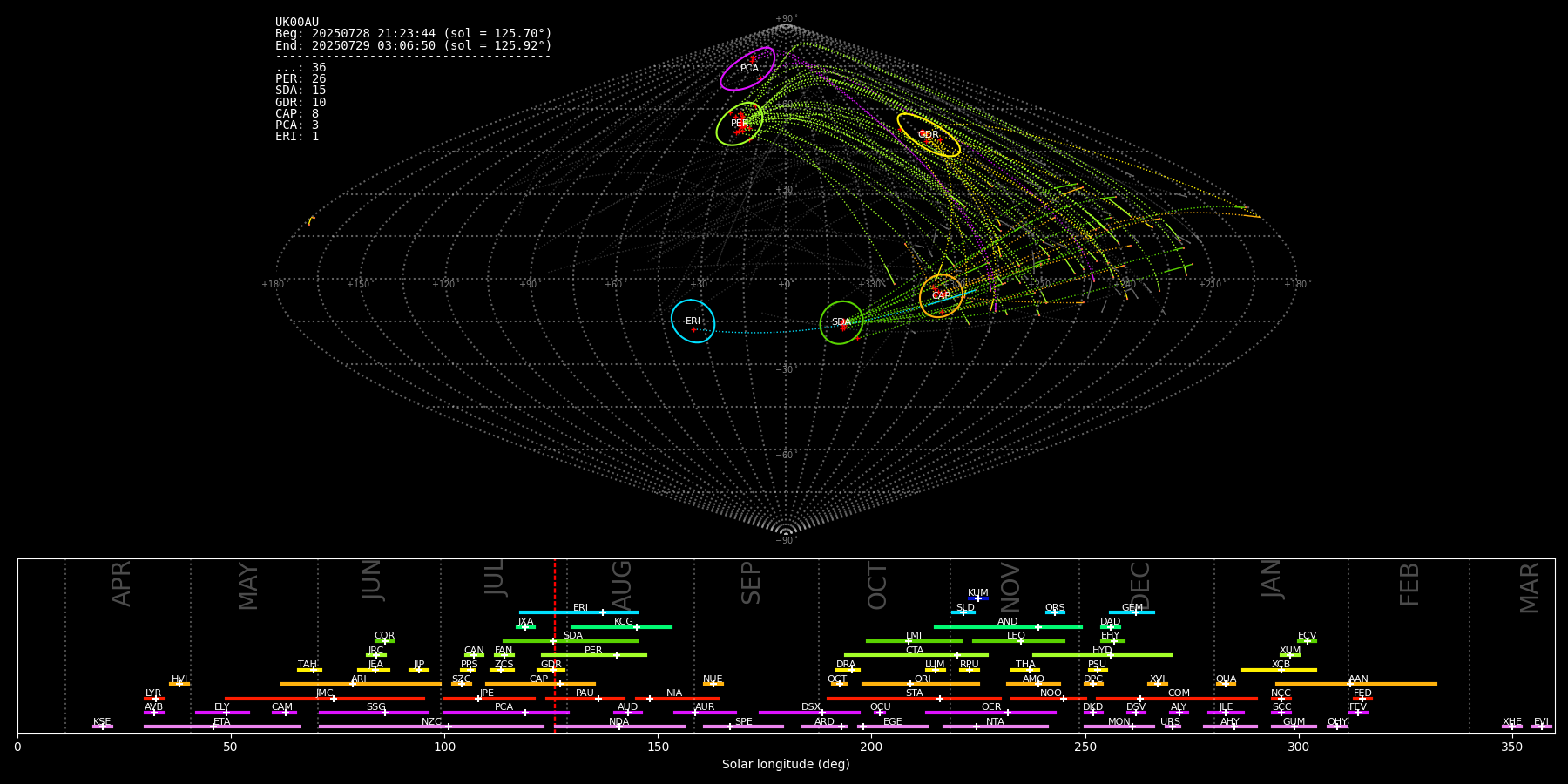This screenshot has height=784, width=1568.
Task: Click the cyan ERI bar in the timeline
Action: click(578, 612)
